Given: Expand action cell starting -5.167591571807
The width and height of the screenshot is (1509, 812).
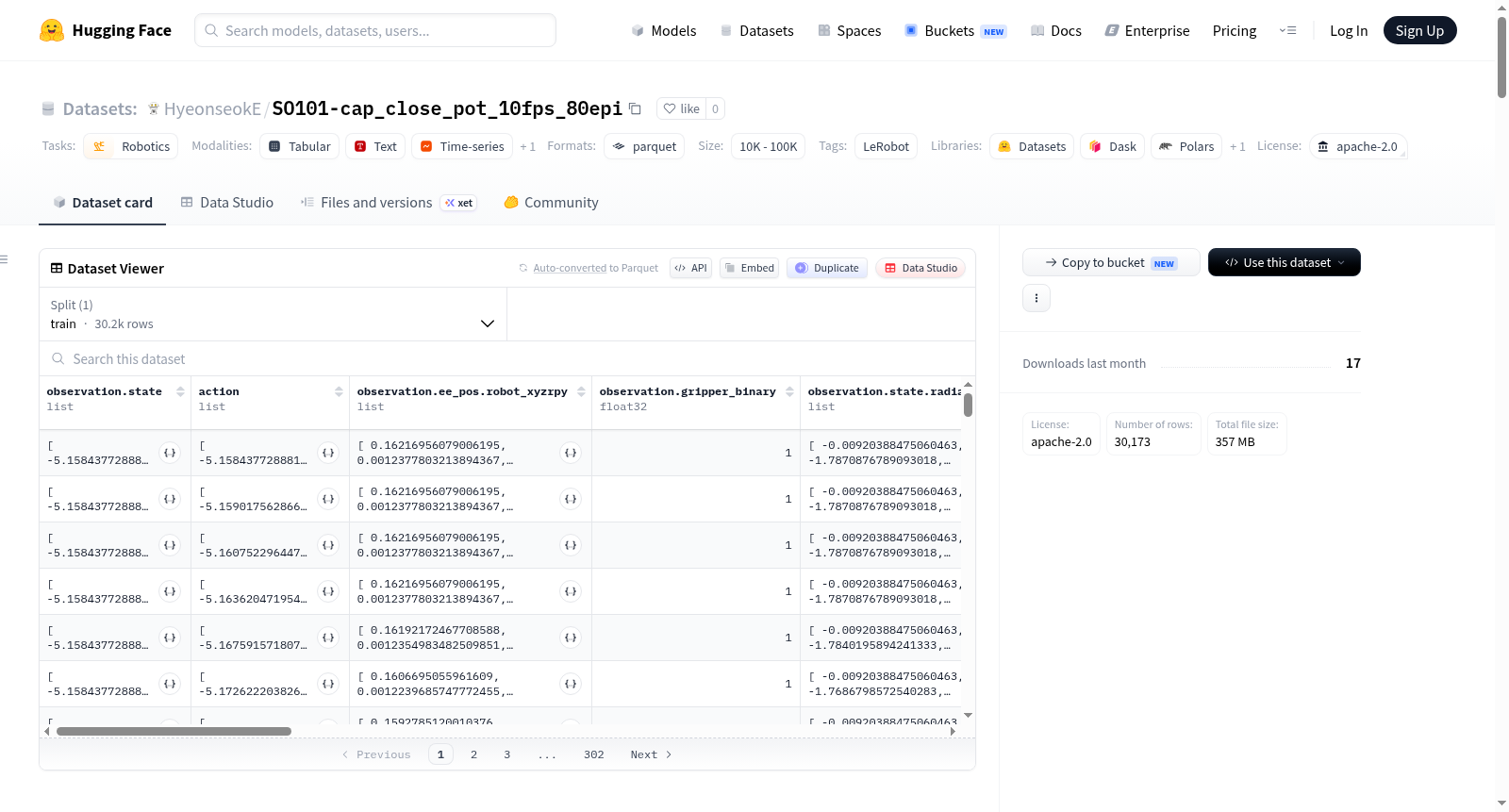Looking at the screenshot, I should pyautogui.click(x=328, y=638).
